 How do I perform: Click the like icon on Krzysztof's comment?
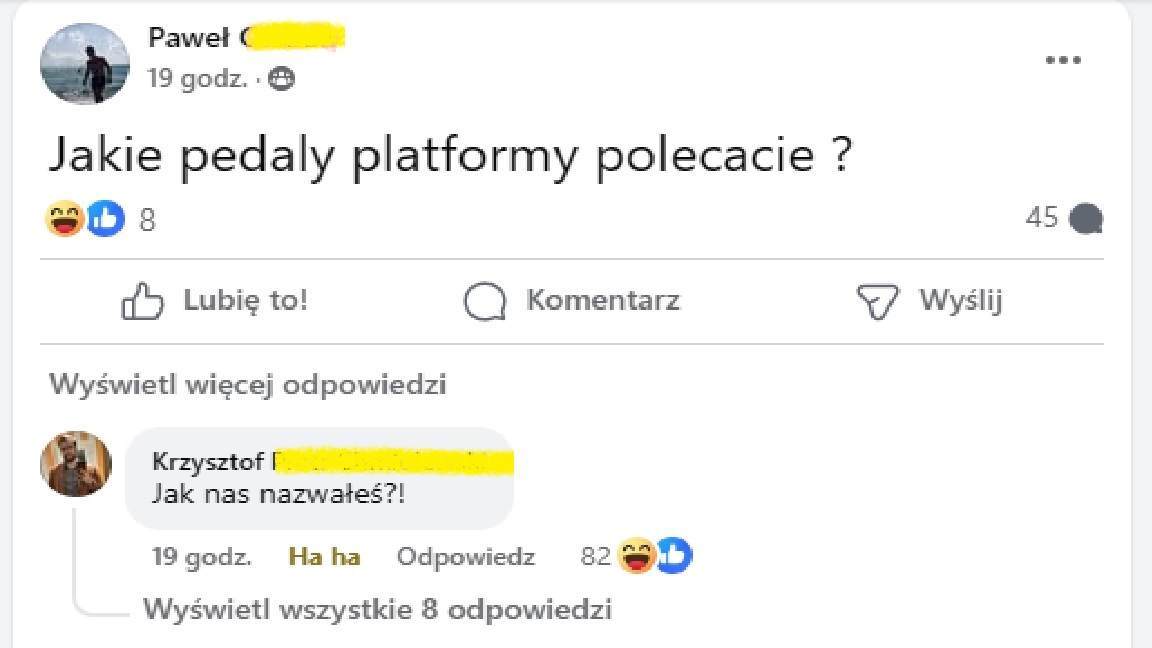click(x=675, y=556)
